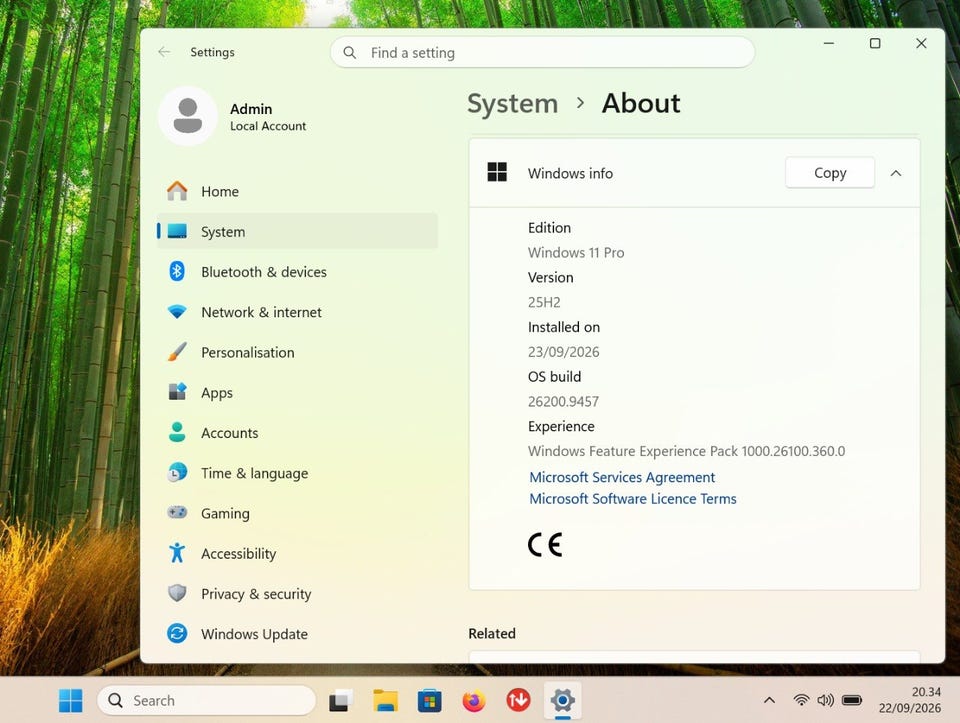Select the System monitor icon
This screenshot has width=960, height=723.
pyautogui.click(x=177, y=231)
